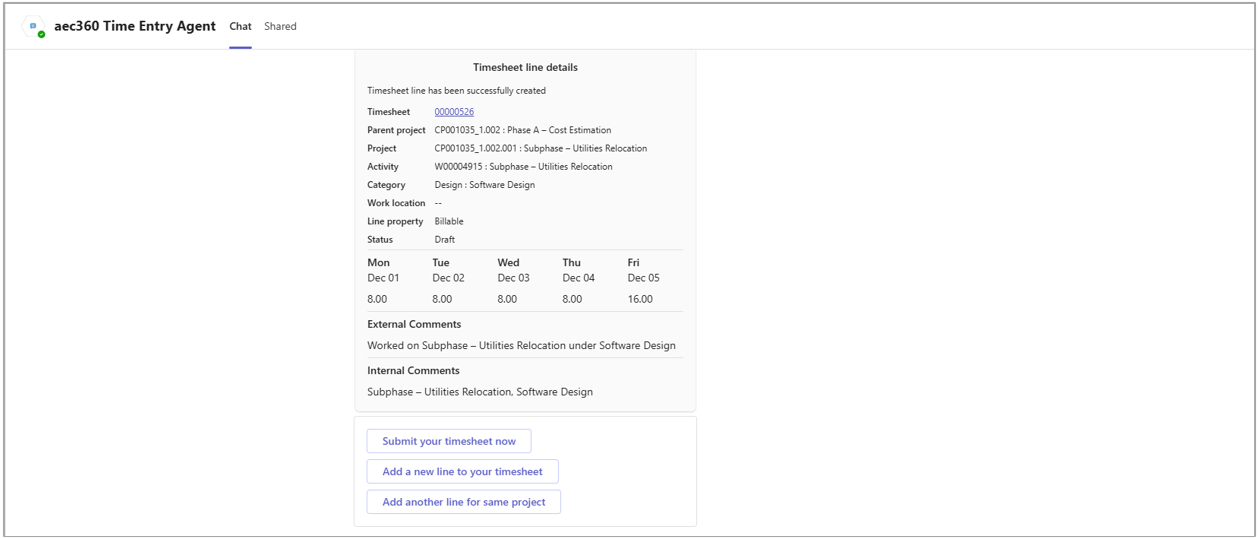
Task: Click the W00004915 activity value
Action: (x=523, y=167)
